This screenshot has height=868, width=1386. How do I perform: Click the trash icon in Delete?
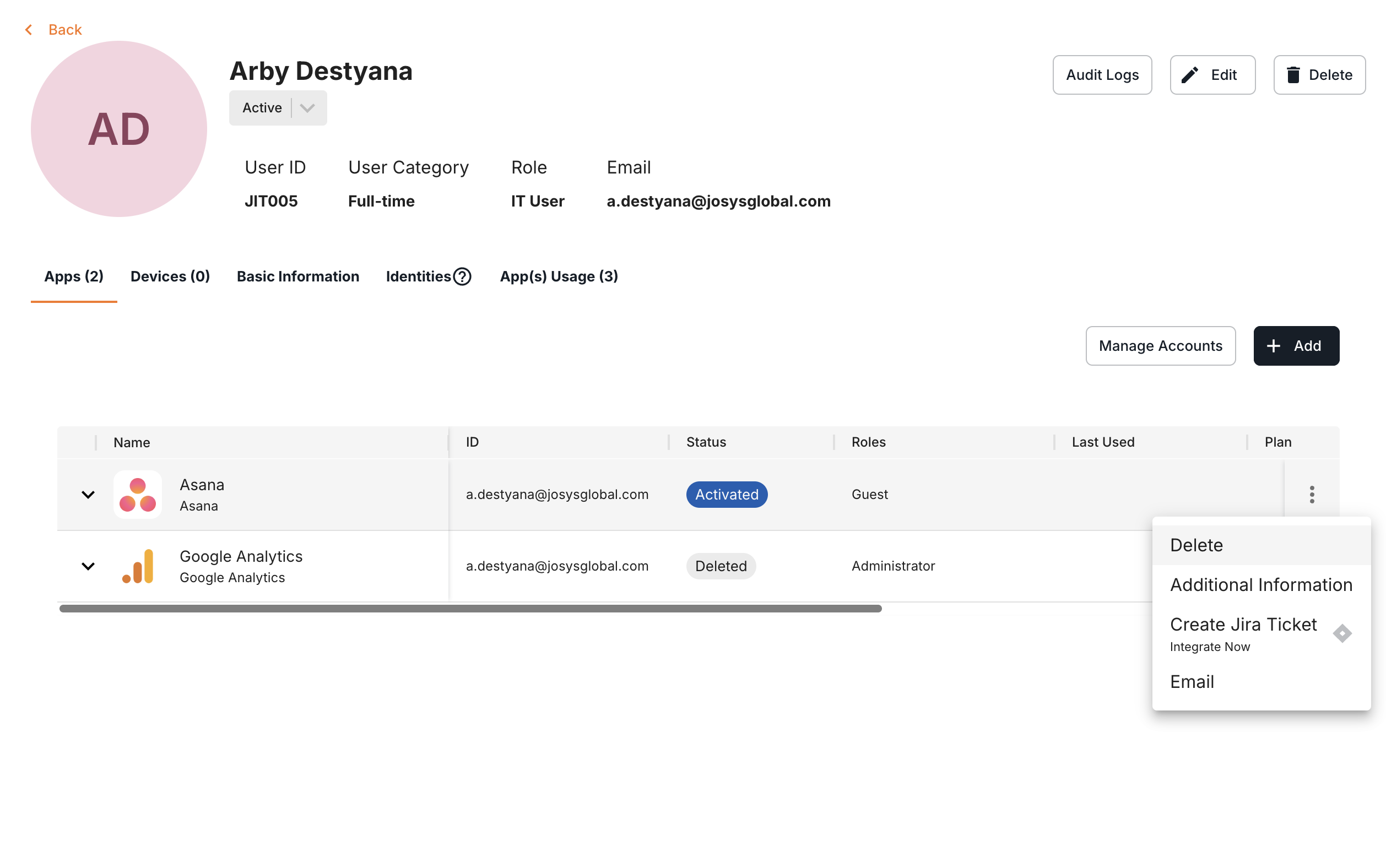(1292, 75)
